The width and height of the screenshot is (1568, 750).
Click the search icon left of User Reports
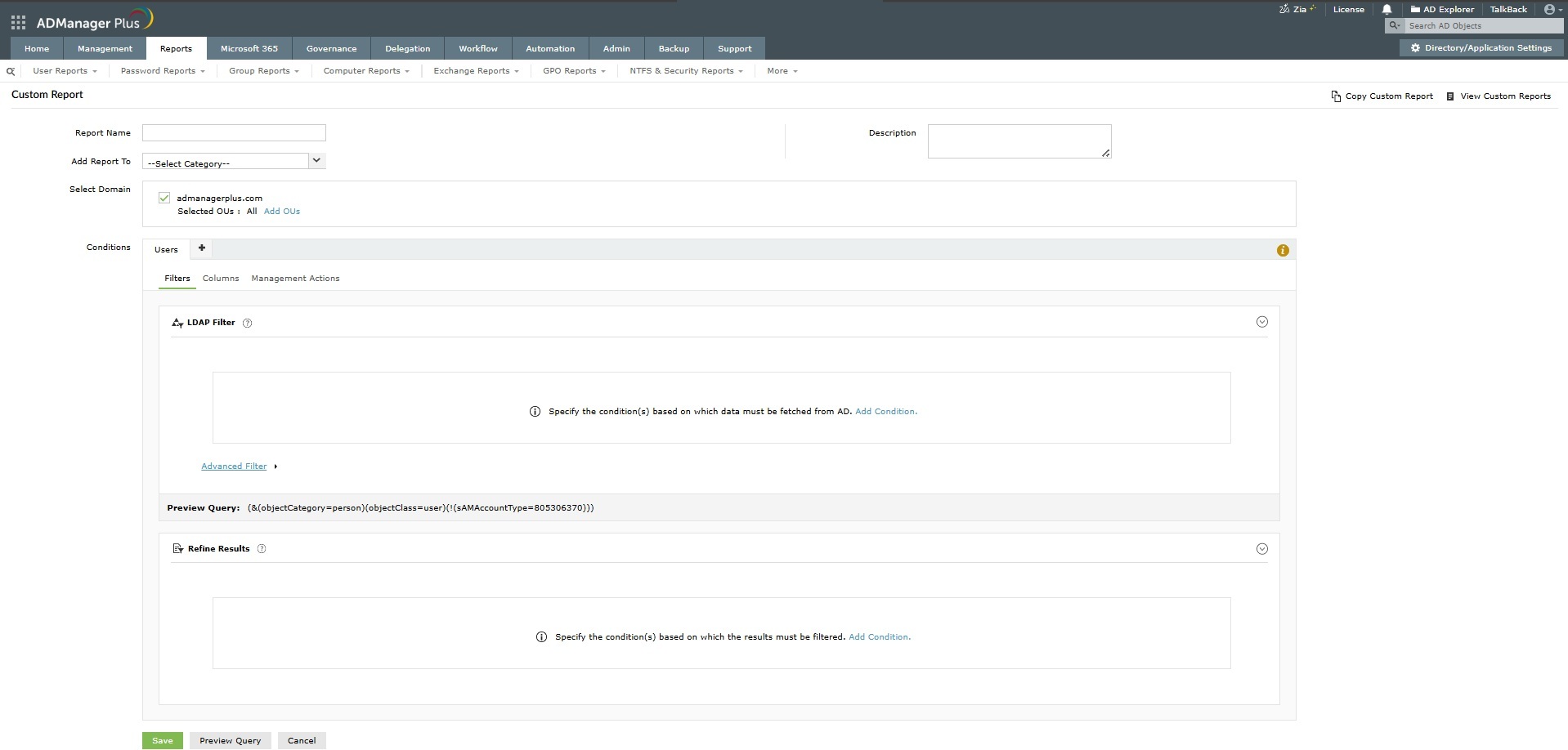[10, 71]
